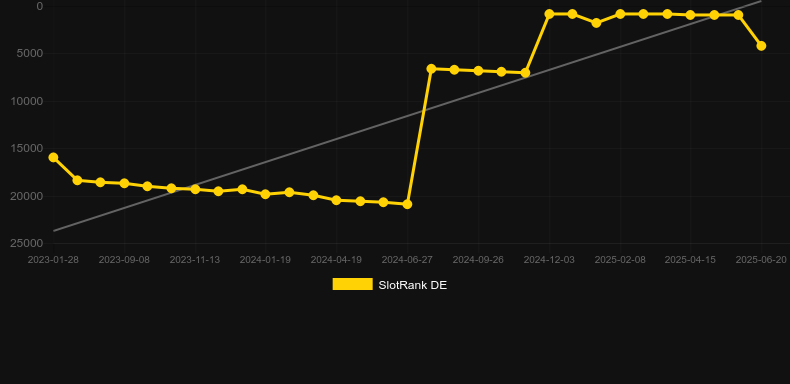Select the dipped point between 2024-12-03 and 2025-02-08
790x384 pixels.
pos(597,23)
